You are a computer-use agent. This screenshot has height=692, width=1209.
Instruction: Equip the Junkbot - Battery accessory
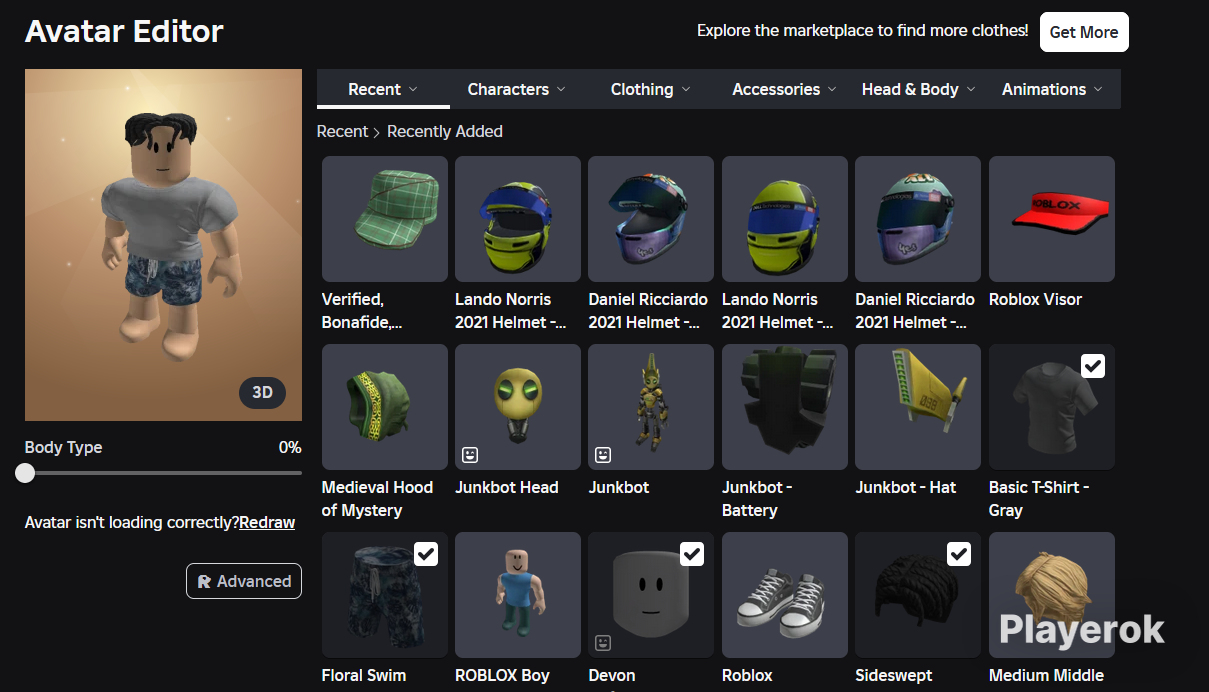tap(785, 407)
